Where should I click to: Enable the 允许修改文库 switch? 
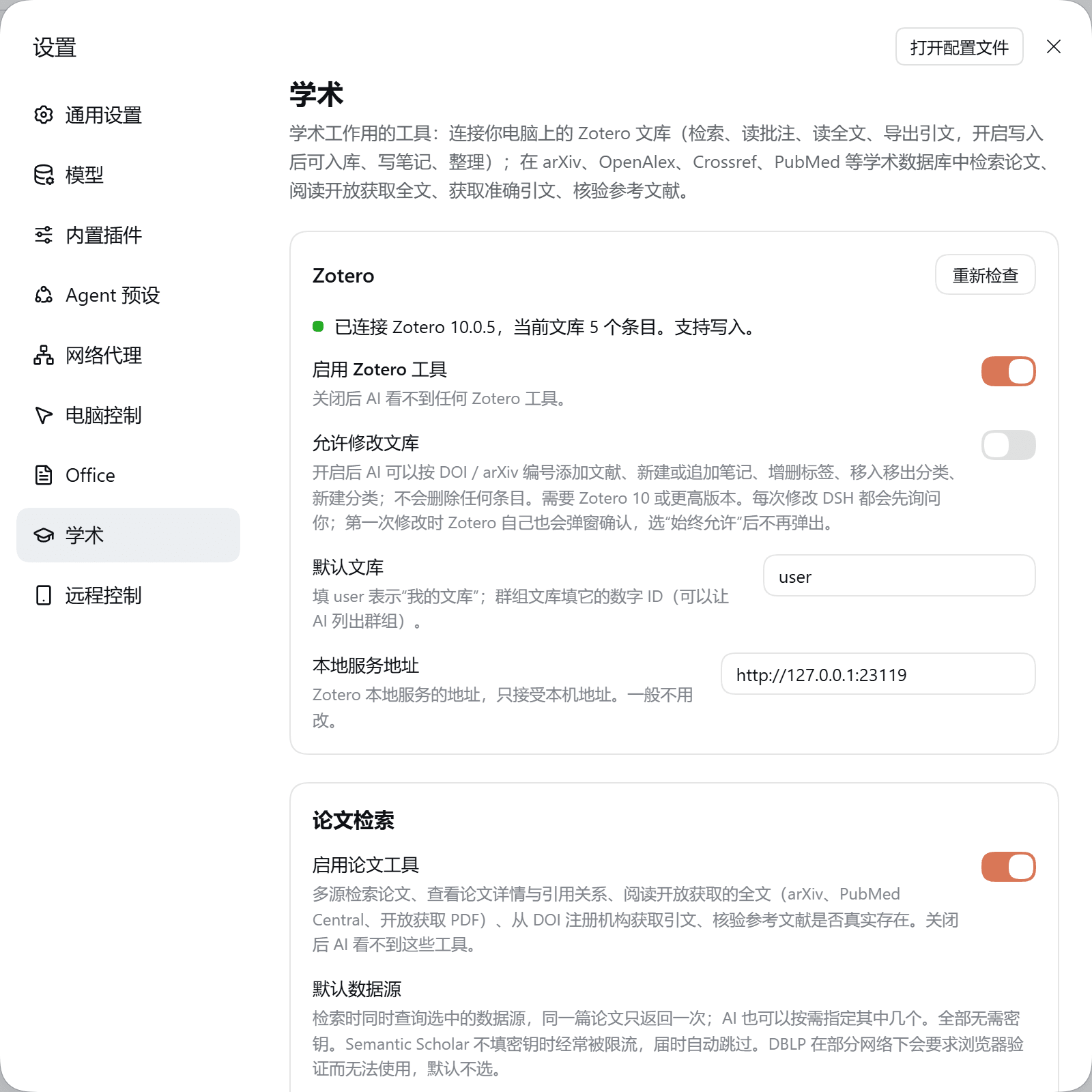tap(1008, 445)
